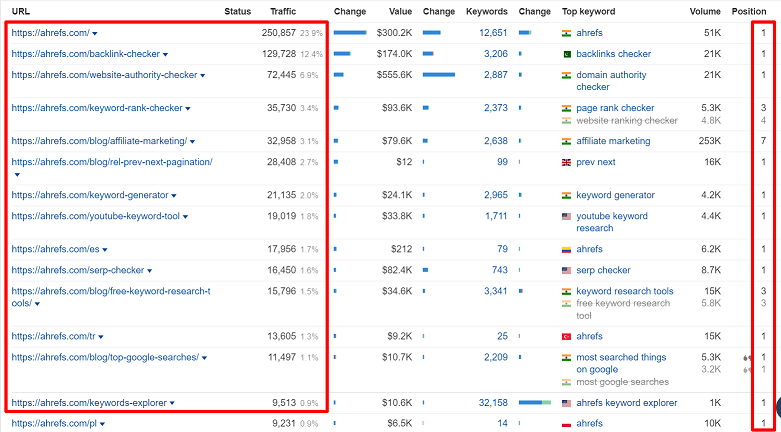Click the Colombia flag in ahrefs.com/es row
781x432 pixels.
coord(566,250)
